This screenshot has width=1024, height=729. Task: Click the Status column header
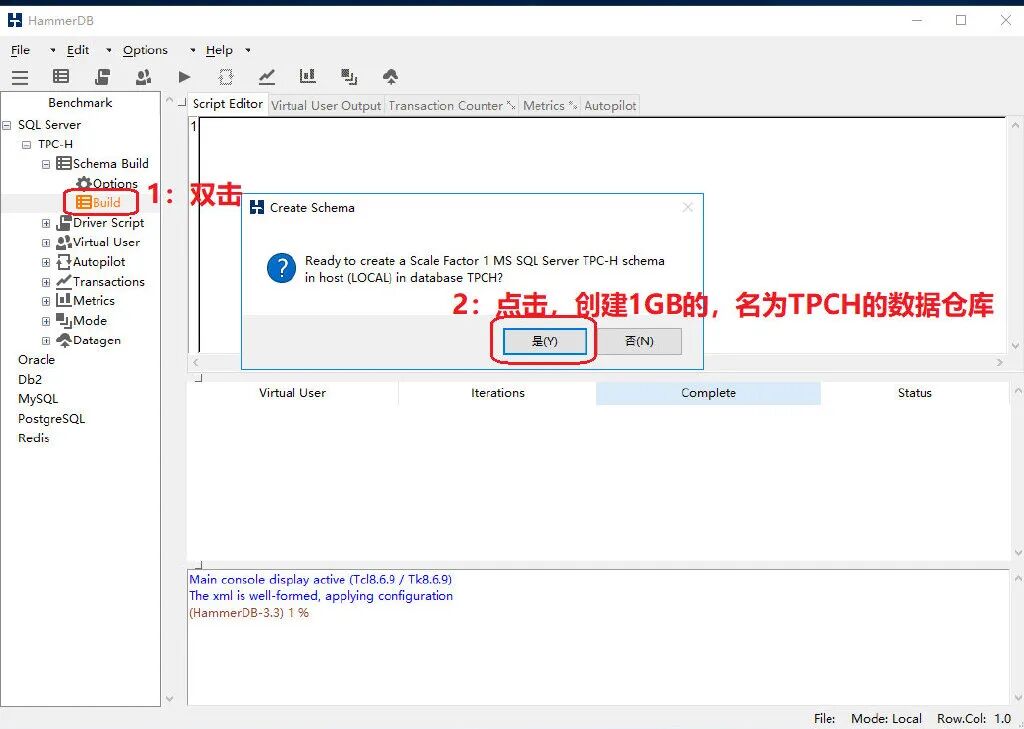(914, 393)
